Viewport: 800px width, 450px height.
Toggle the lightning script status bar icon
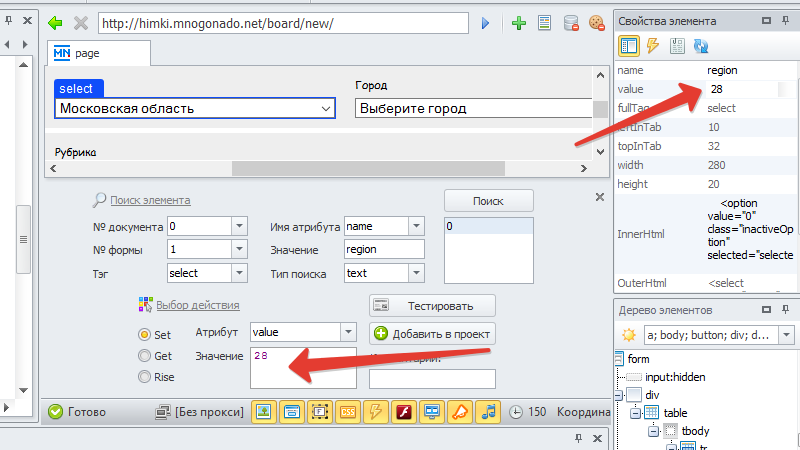point(376,412)
